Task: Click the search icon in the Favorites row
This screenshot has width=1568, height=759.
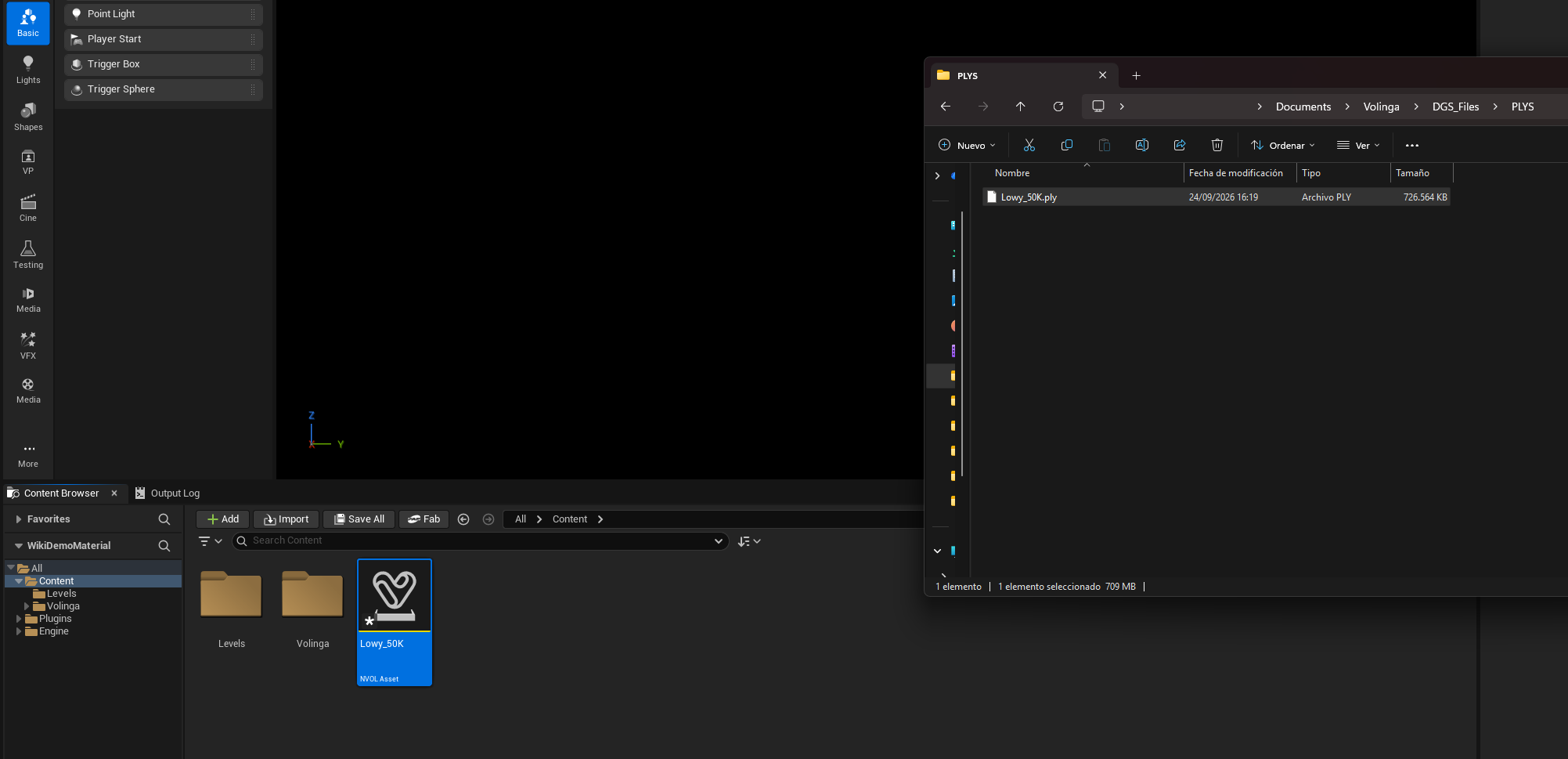Action: 164,519
